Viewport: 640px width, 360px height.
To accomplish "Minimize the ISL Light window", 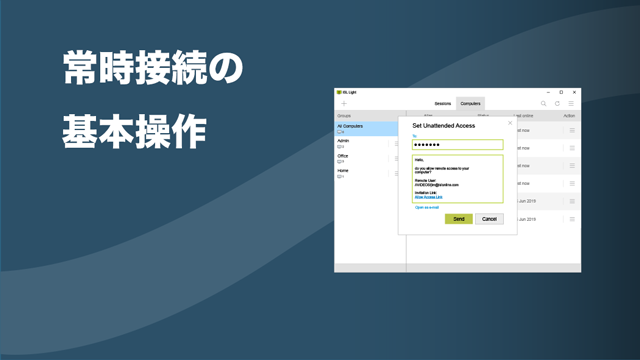I will point(548,92).
